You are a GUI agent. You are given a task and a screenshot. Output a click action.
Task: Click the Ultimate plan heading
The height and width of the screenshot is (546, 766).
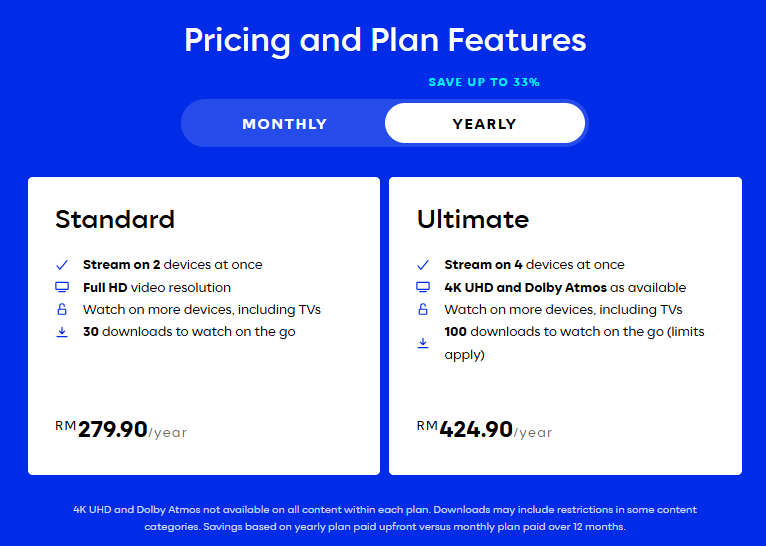[473, 219]
